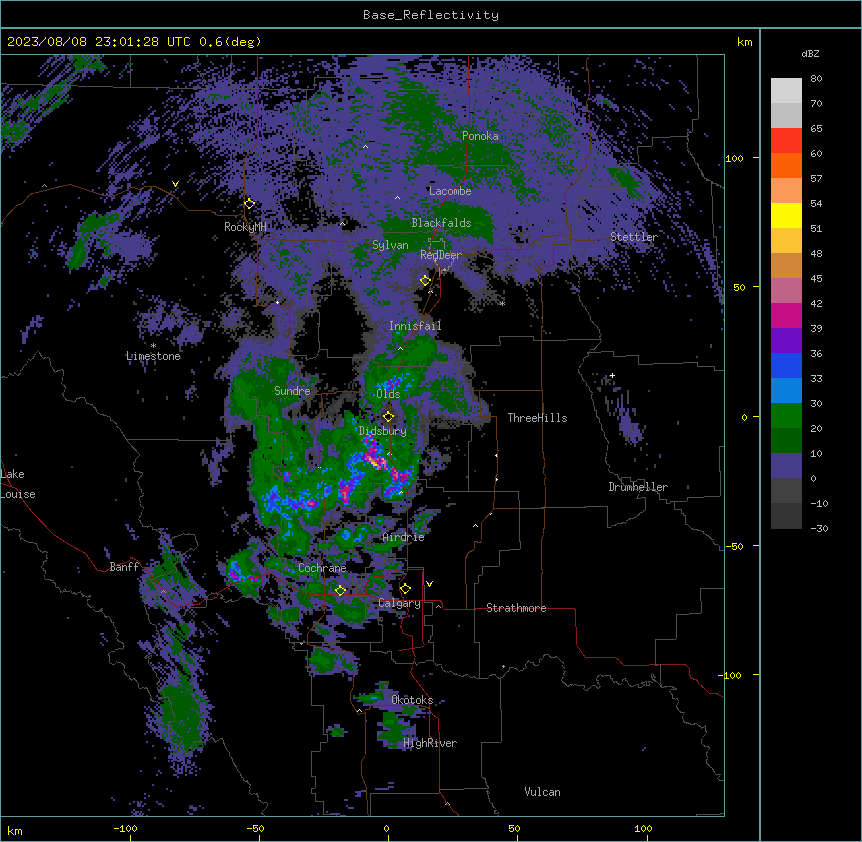Image resolution: width=862 pixels, height=842 pixels.
Task: Click the Vulcan city label
Action: pos(542,792)
